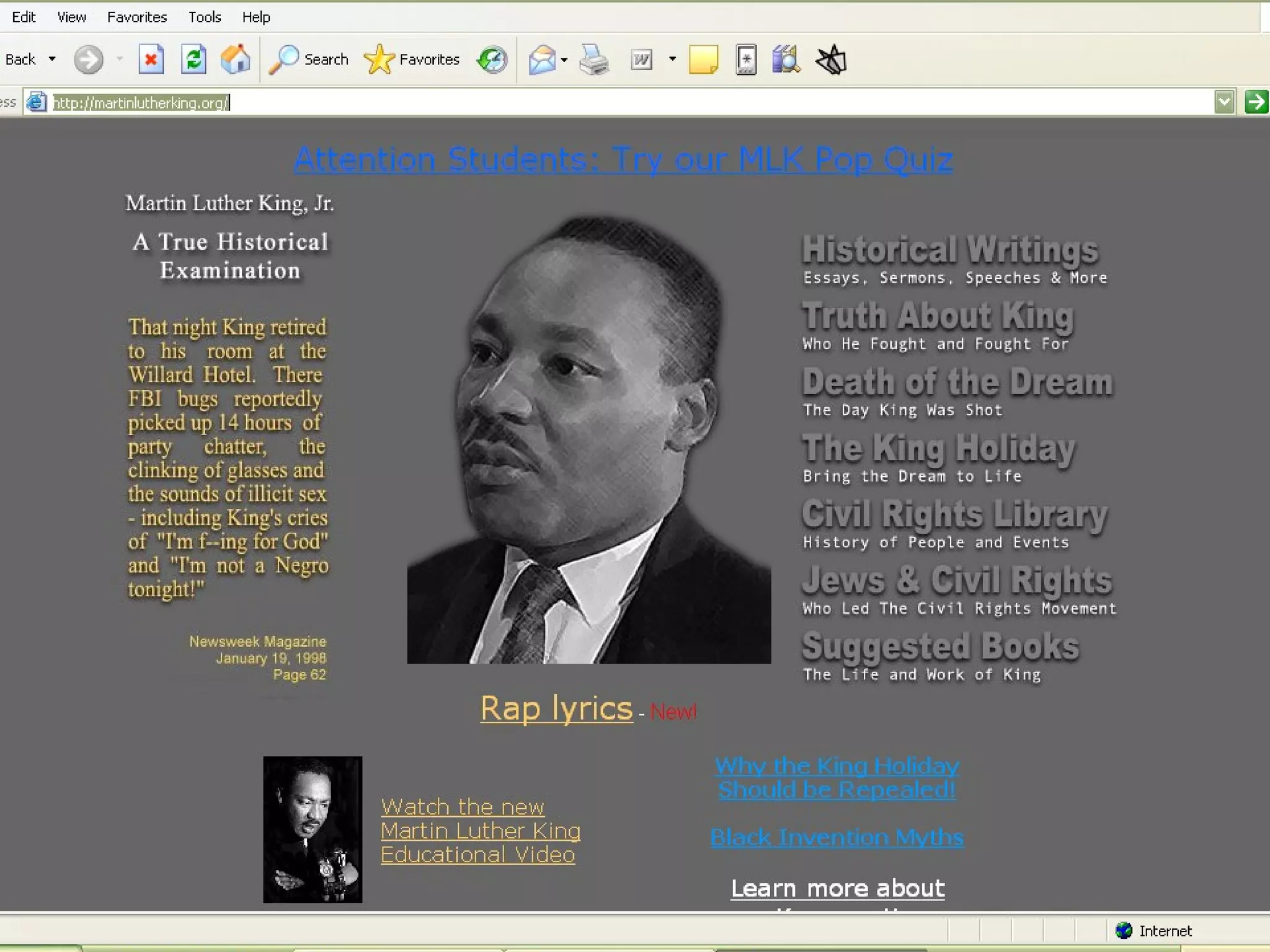Open the yellow Discuss note icon
The width and height of the screenshot is (1270, 952).
pos(703,59)
